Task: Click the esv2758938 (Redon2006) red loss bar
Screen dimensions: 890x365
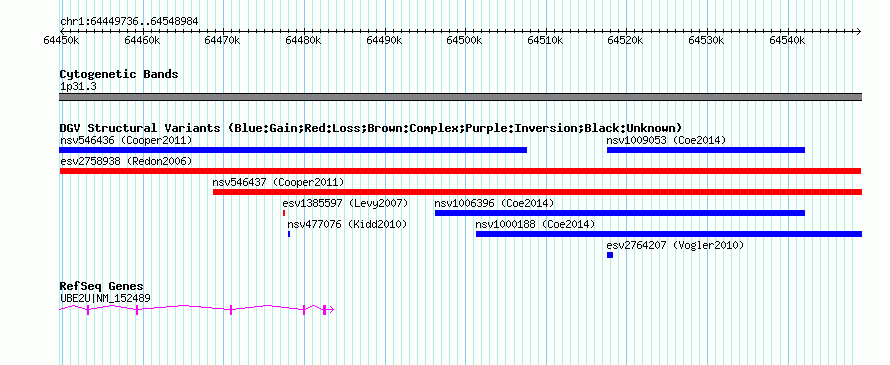Action: click(x=460, y=171)
